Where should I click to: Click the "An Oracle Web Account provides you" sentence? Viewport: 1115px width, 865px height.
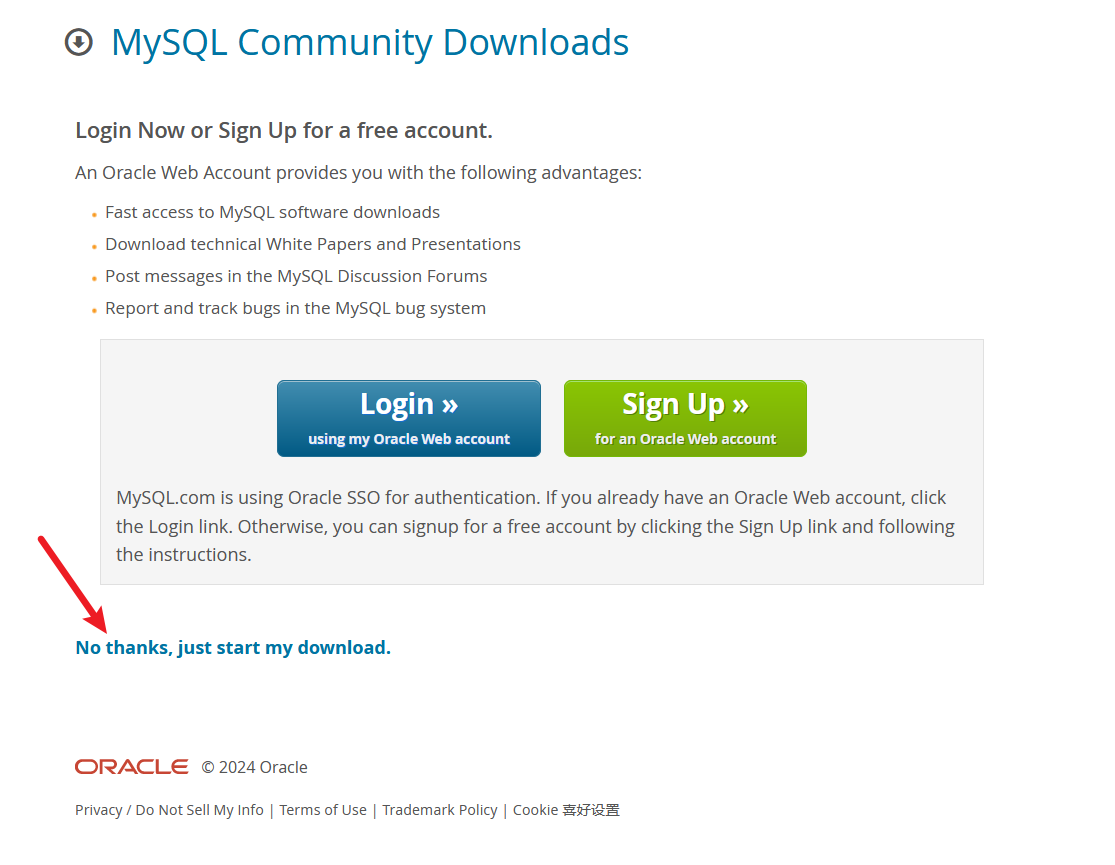(358, 173)
